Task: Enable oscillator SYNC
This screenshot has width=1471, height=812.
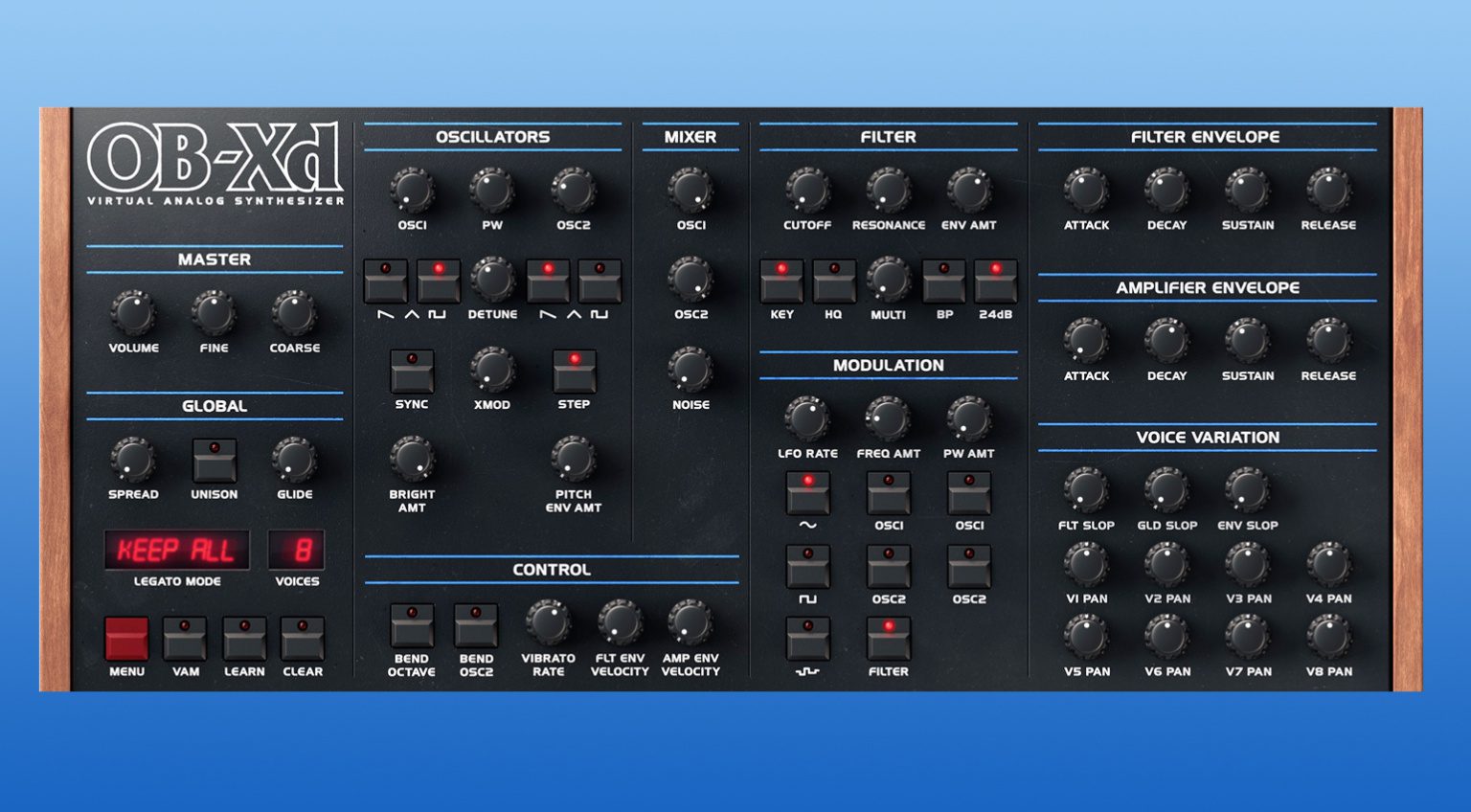Action: click(412, 372)
